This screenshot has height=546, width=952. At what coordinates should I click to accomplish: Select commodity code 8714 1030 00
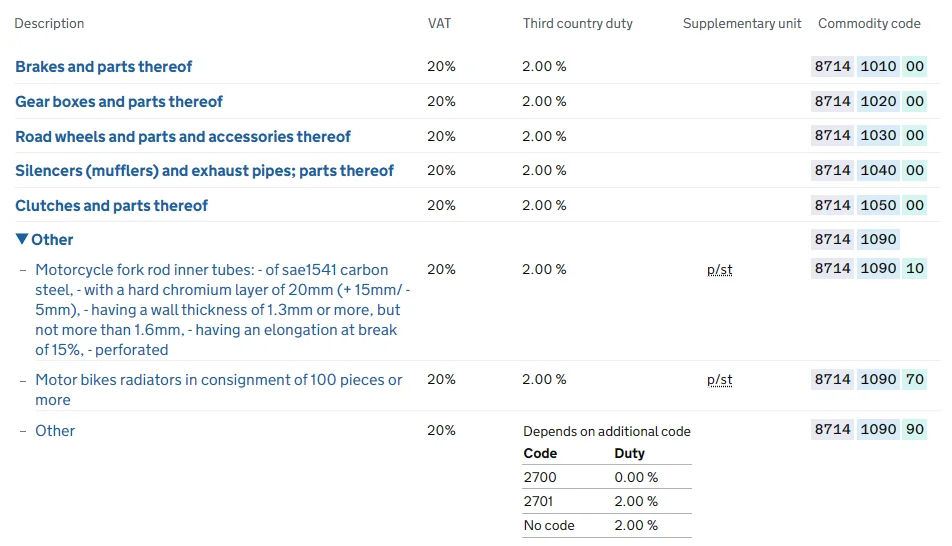point(869,136)
